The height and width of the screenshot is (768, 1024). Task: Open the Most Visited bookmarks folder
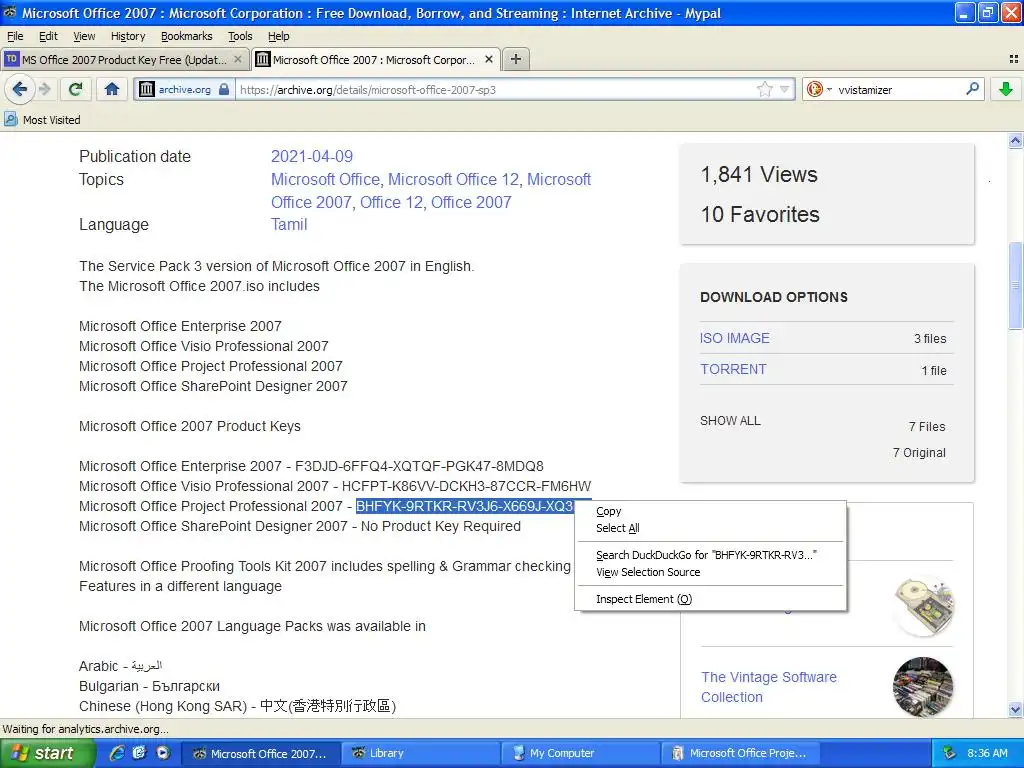click(x=42, y=120)
